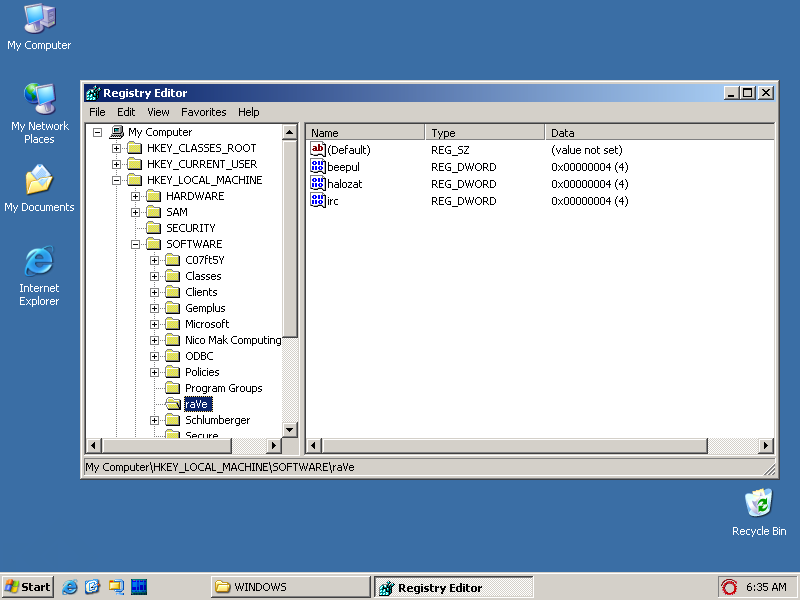Select the Clients key in the tree
Image resolution: width=800 pixels, height=600 pixels.
click(201, 292)
